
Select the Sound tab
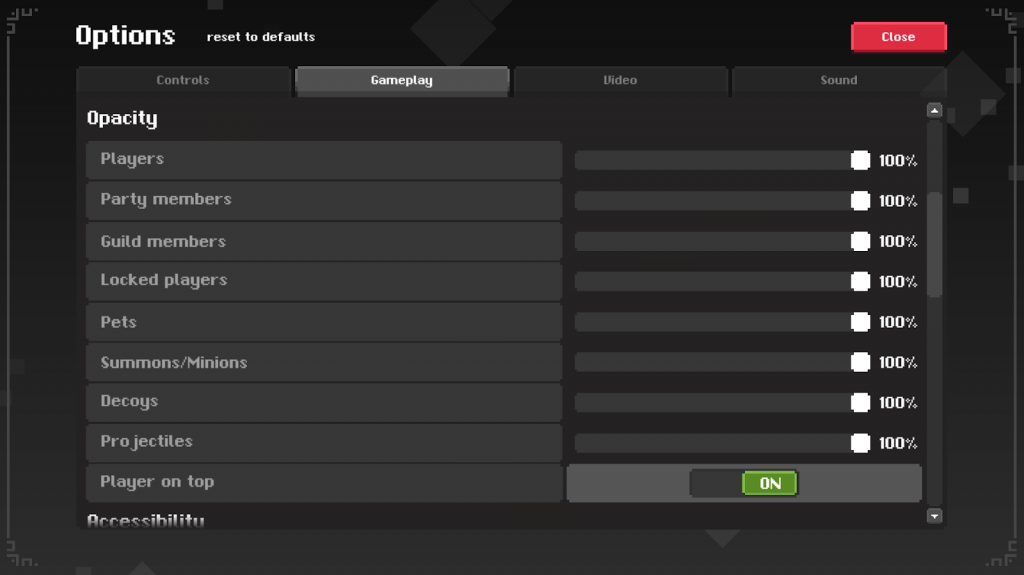coord(838,80)
